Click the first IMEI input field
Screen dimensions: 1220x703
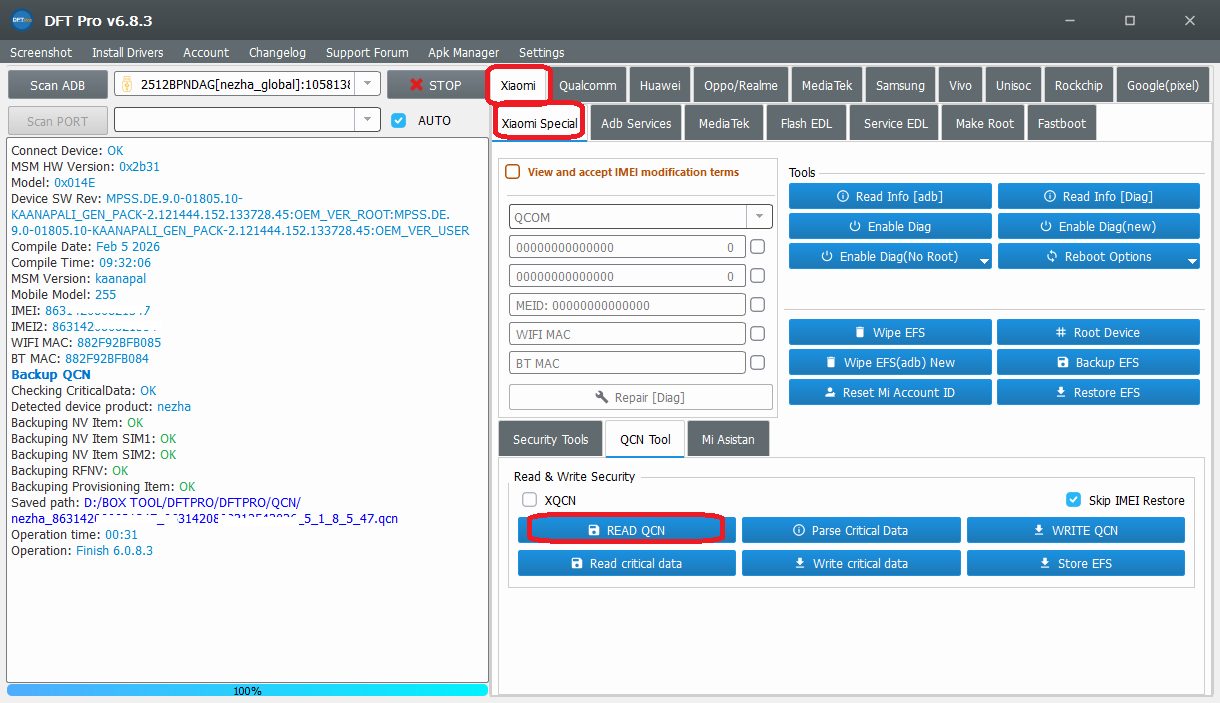click(627, 247)
